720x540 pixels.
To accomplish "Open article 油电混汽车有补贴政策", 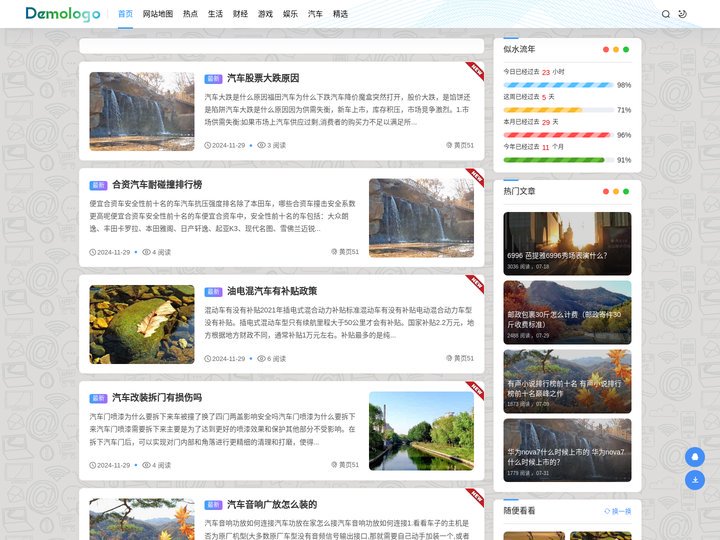I will coord(272,291).
